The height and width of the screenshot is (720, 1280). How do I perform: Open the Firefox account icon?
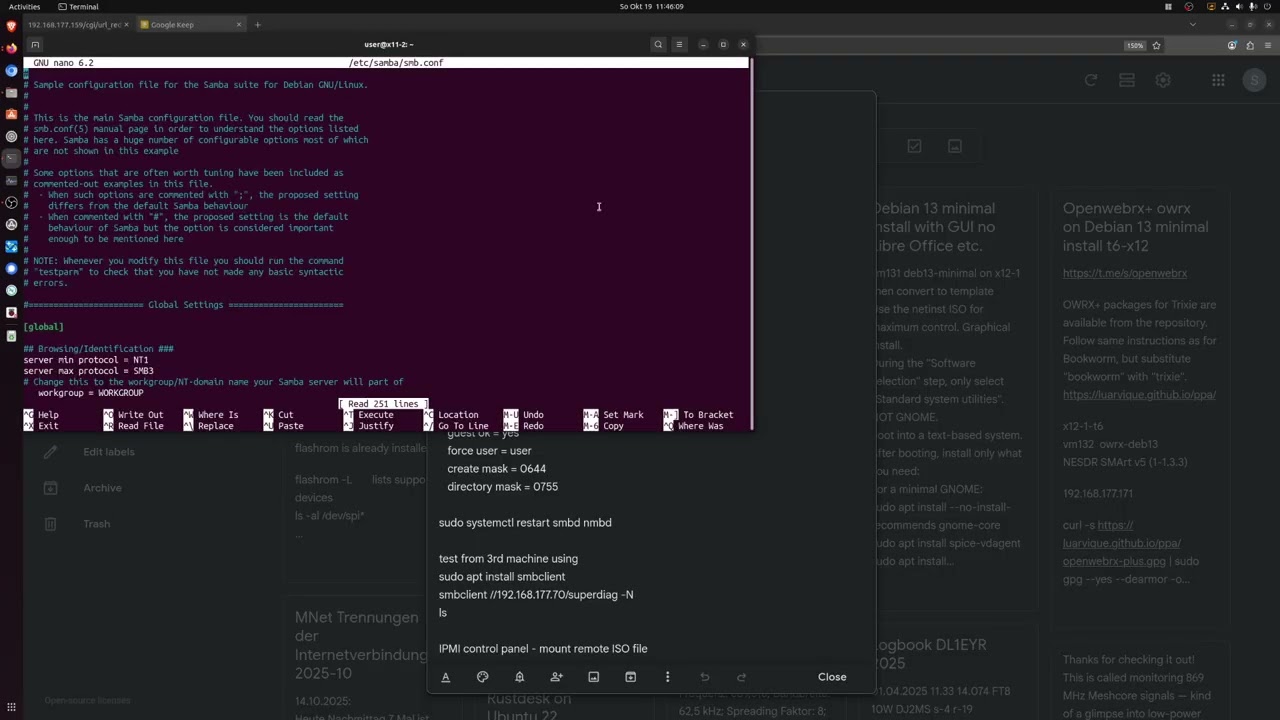(x=1232, y=45)
